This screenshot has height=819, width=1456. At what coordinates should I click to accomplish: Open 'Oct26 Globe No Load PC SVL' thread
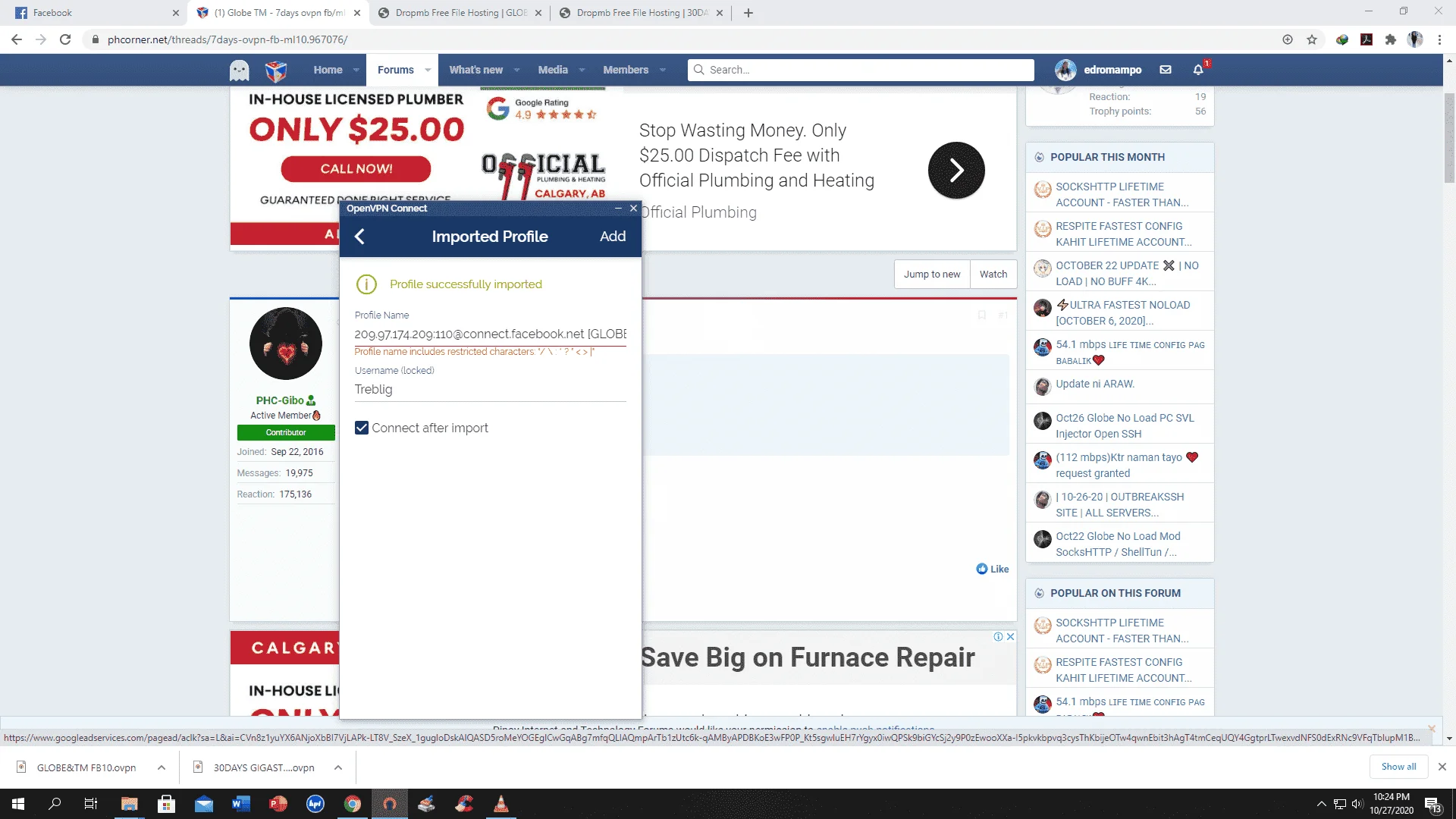tap(1125, 425)
